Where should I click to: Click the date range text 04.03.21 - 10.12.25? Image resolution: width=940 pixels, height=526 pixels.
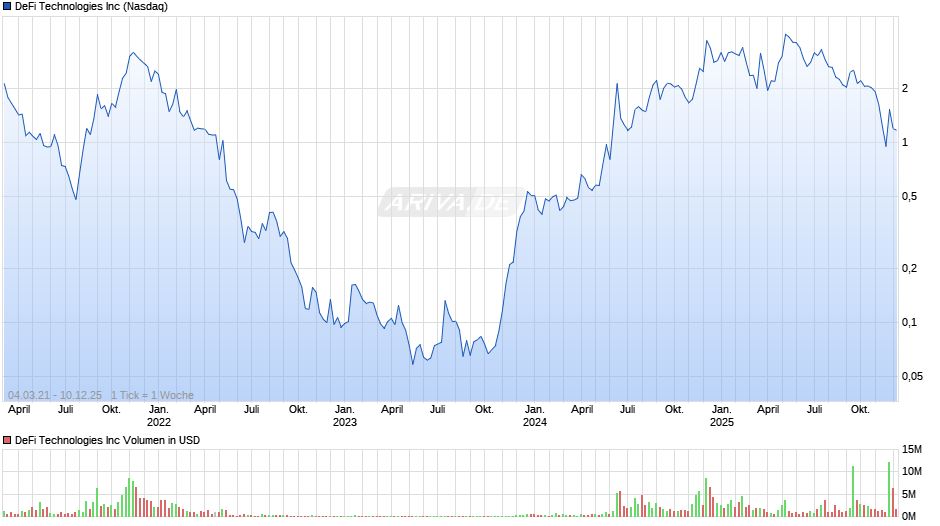[x=55, y=395]
